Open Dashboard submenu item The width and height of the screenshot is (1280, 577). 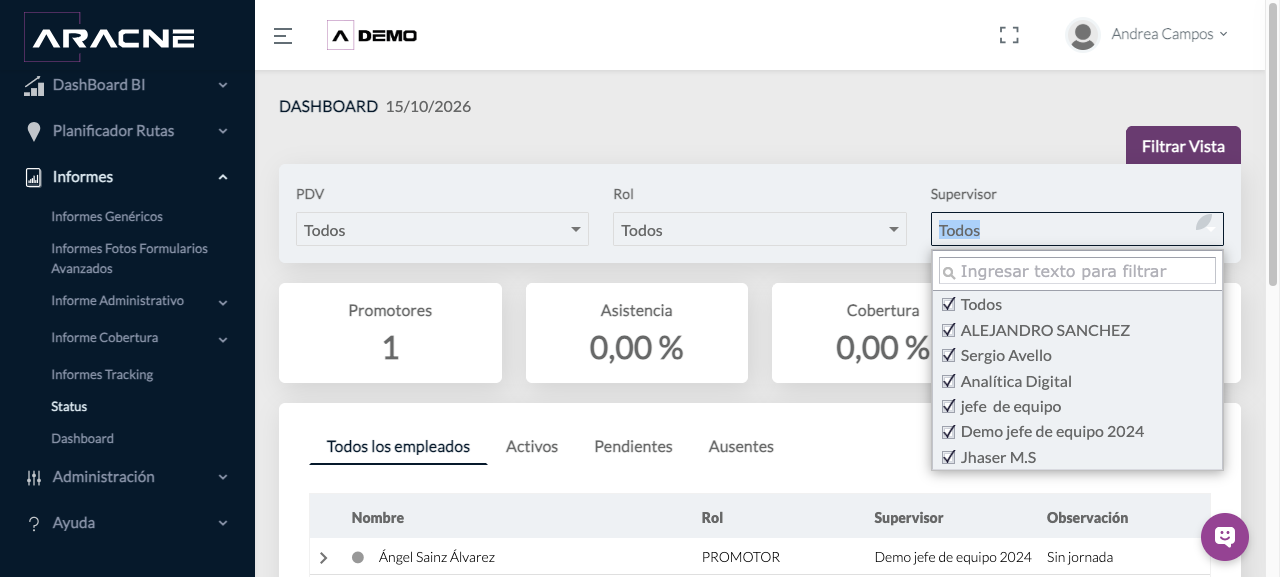pyautogui.click(x=82, y=438)
